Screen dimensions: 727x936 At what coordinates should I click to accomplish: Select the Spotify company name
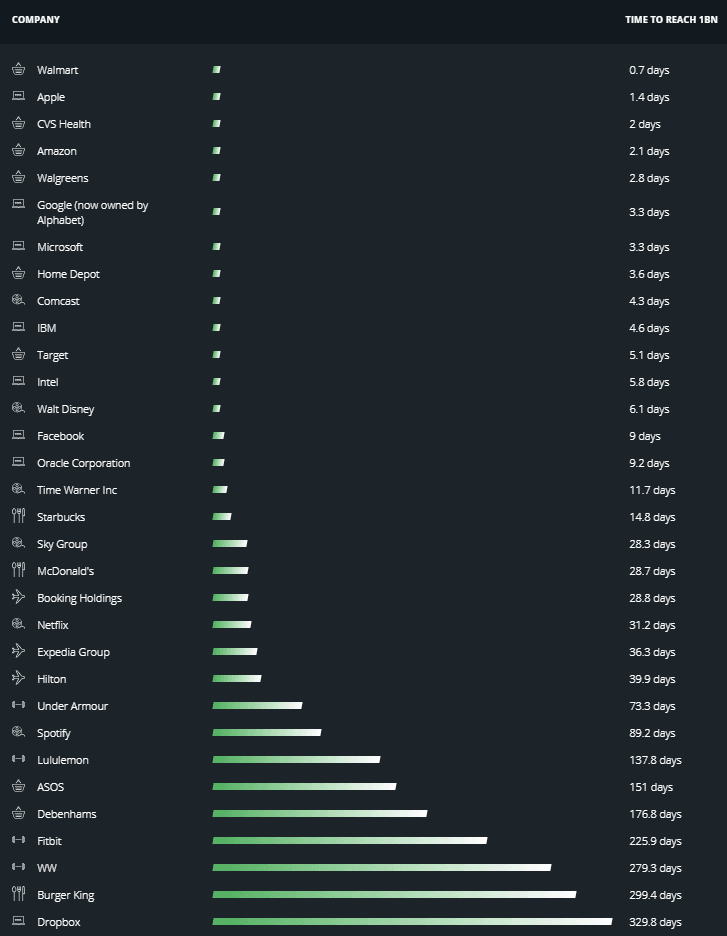pyautogui.click(x=54, y=733)
